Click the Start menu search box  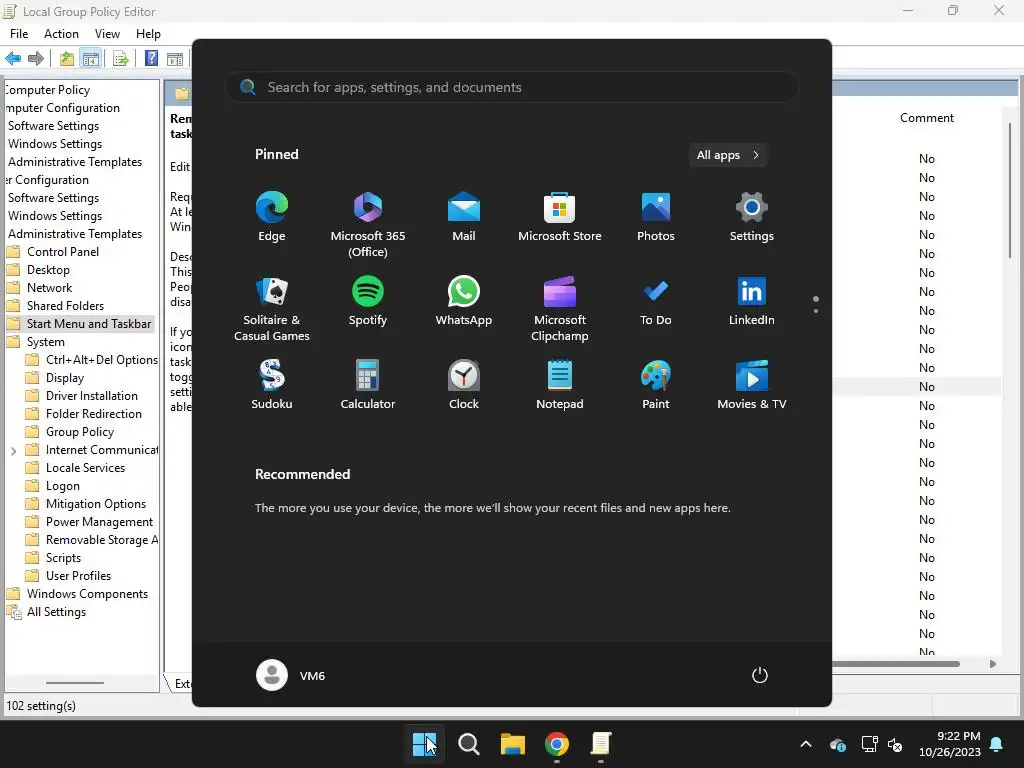[x=512, y=88]
